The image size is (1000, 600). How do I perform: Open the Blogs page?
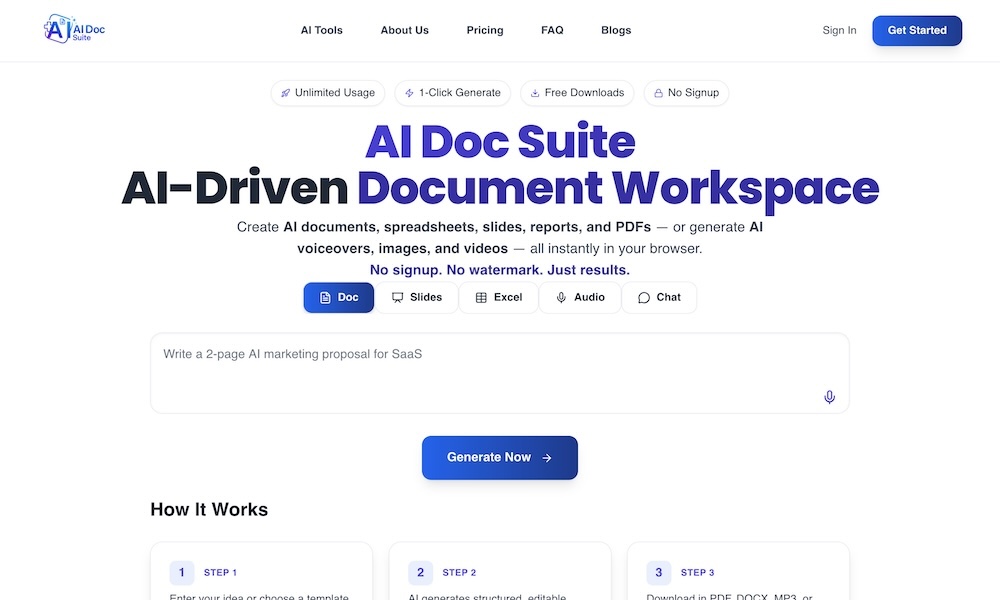[616, 30]
